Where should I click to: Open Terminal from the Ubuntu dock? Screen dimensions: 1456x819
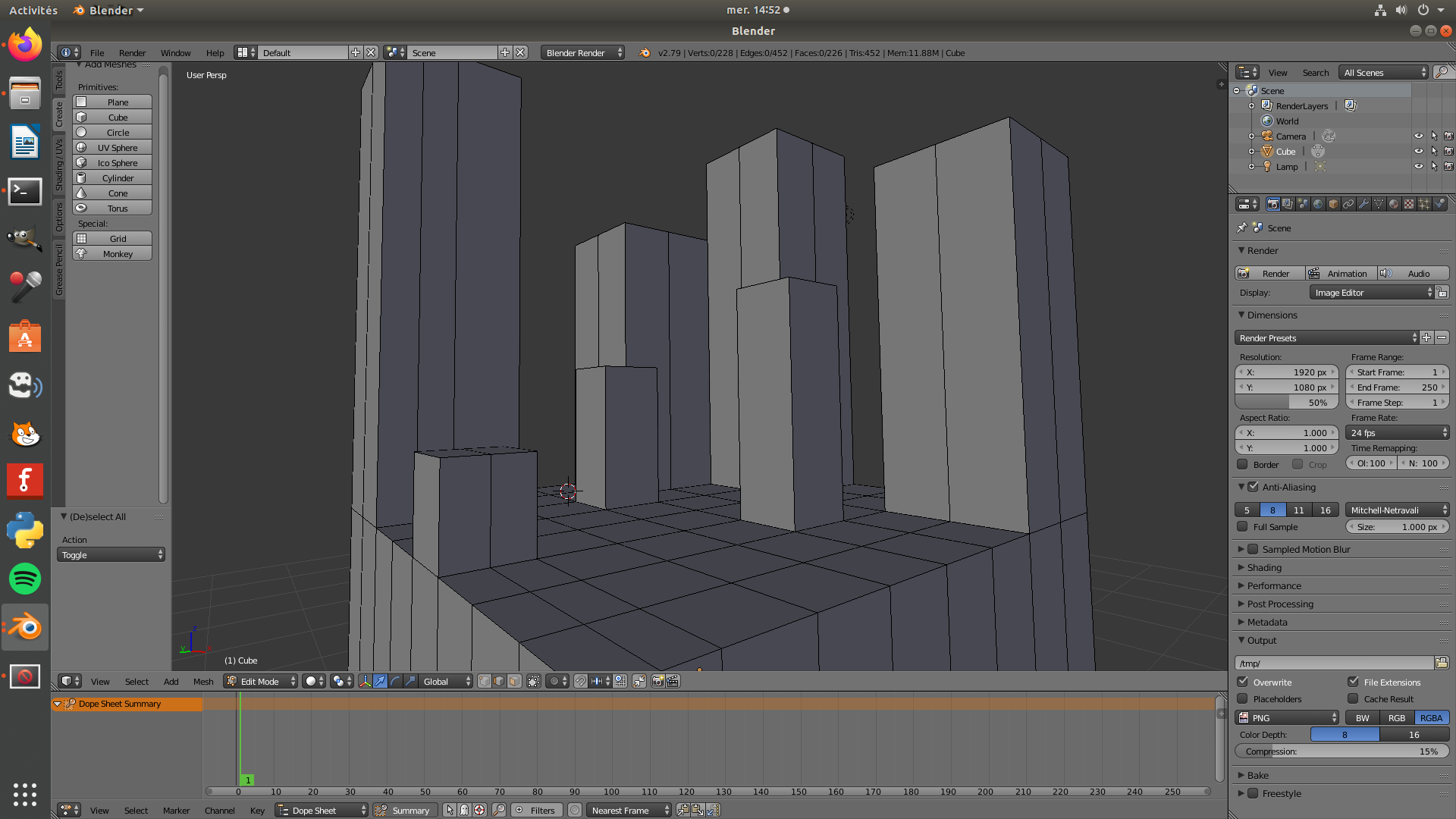click(25, 191)
